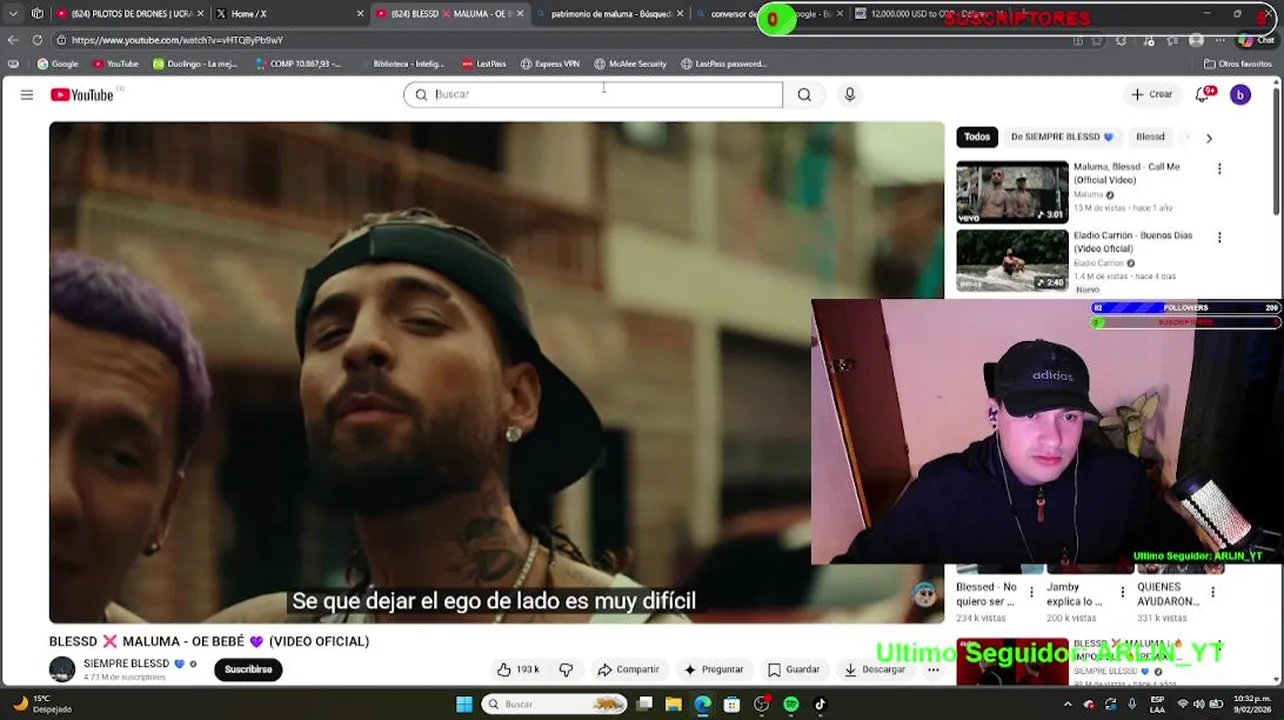Open Microsoft Store from taskbar

[732, 704]
